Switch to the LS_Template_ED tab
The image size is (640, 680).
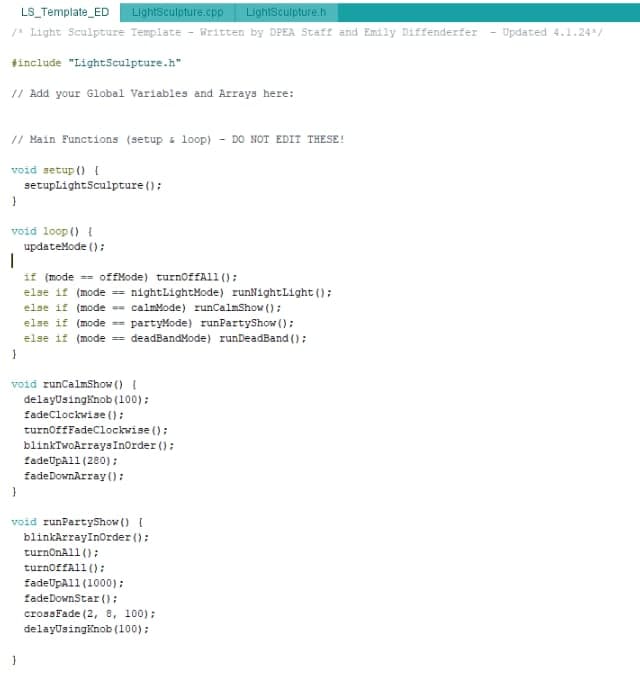point(65,12)
